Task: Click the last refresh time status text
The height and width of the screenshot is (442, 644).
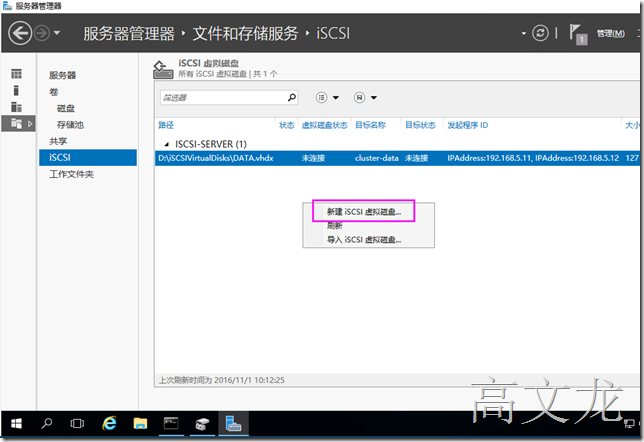Action: point(221,380)
